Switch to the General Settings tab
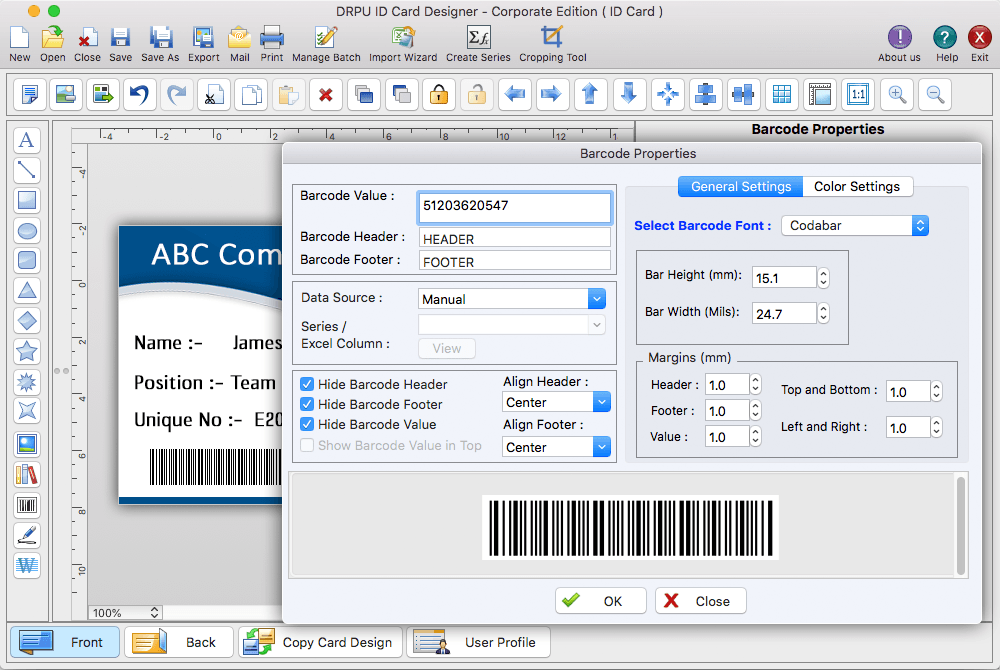The image size is (1000, 670). [x=740, y=187]
